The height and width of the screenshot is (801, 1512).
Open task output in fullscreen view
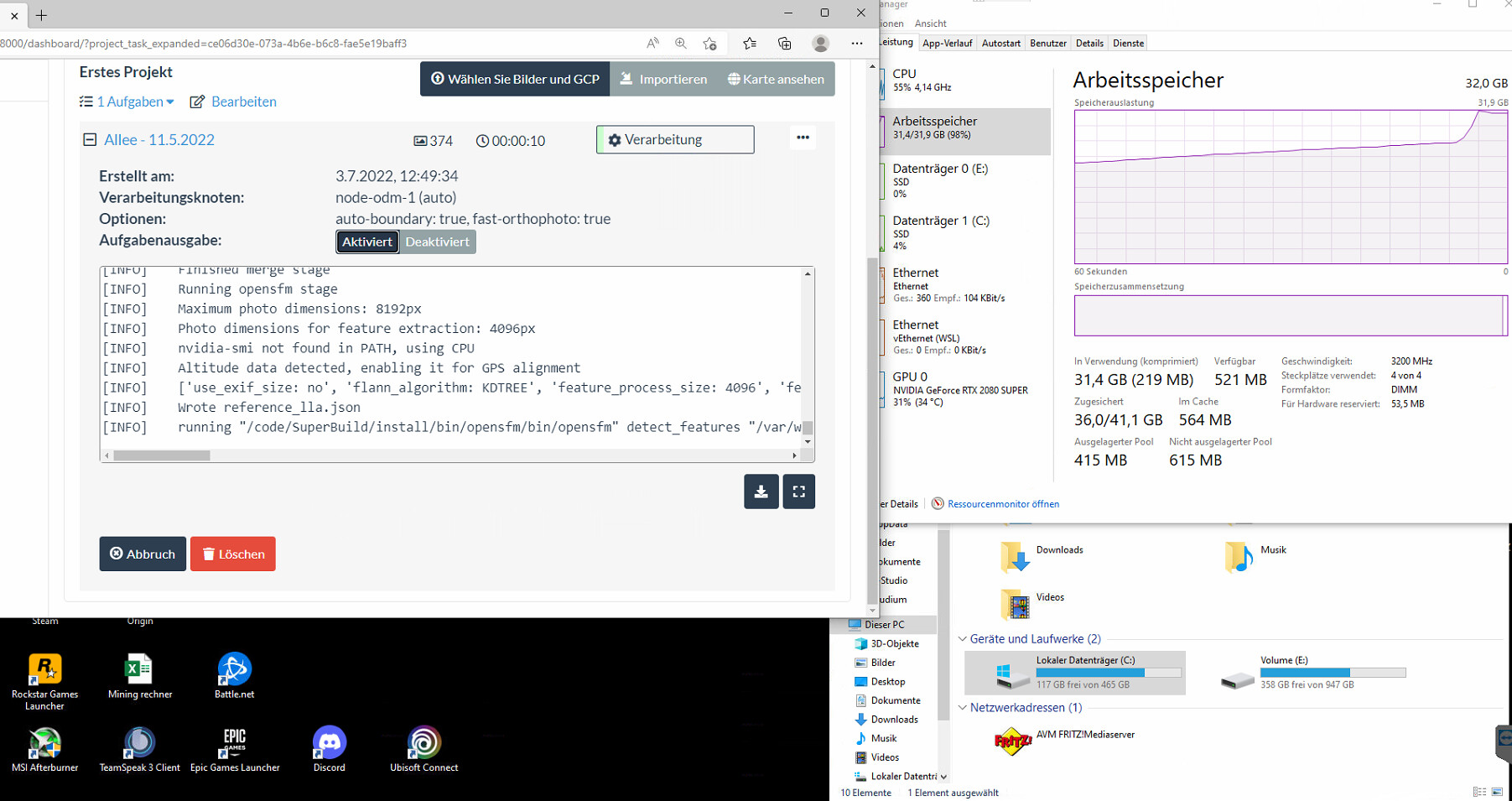798,492
